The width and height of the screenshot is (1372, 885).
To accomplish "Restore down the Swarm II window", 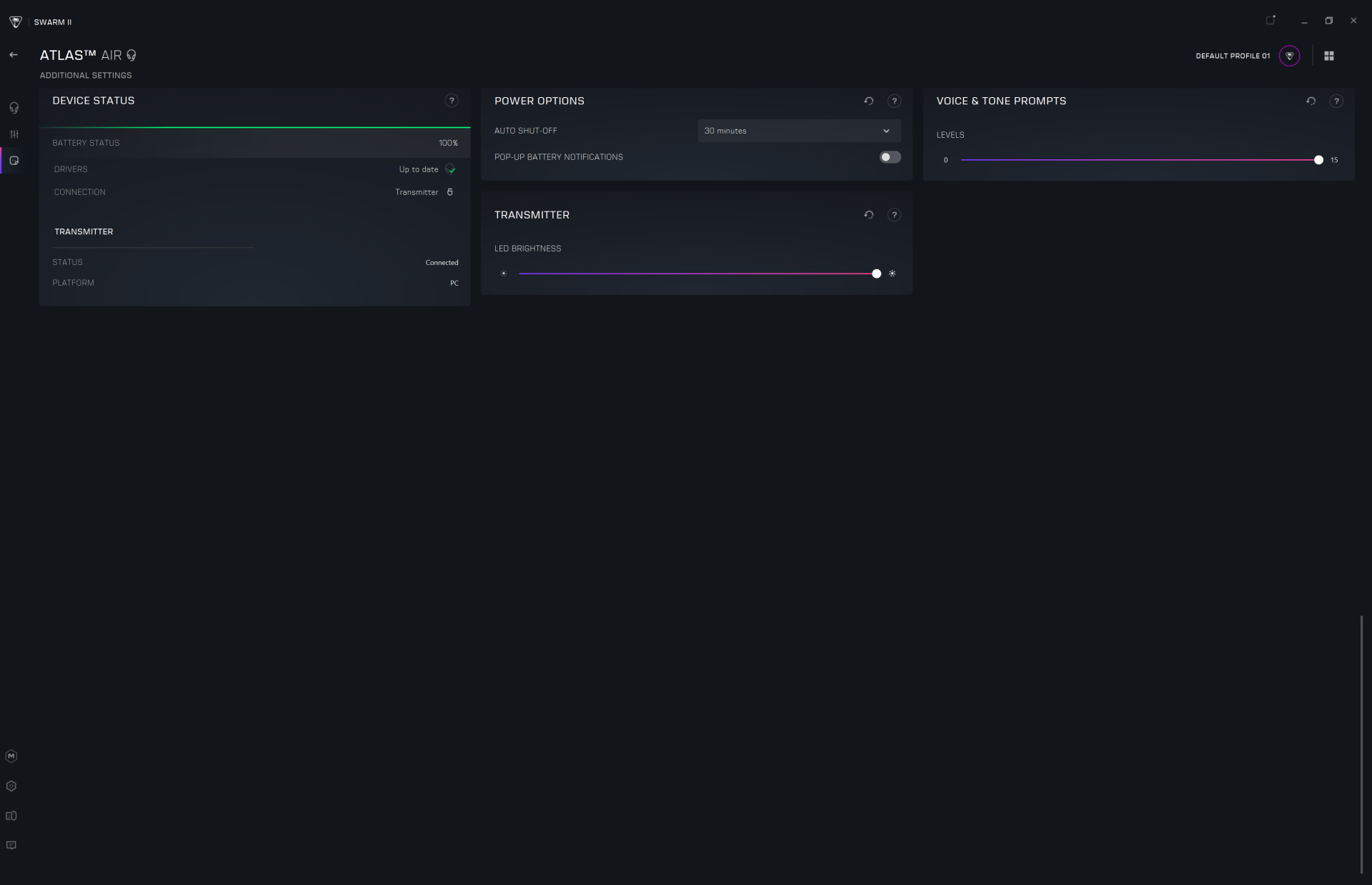I will [1329, 21].
